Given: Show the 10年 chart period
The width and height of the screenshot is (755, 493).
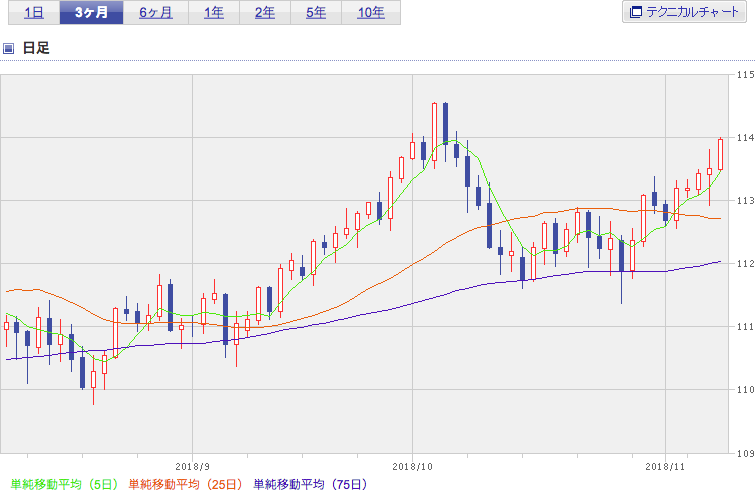Looking at the screenshot, I should click(x=371, y=13).
